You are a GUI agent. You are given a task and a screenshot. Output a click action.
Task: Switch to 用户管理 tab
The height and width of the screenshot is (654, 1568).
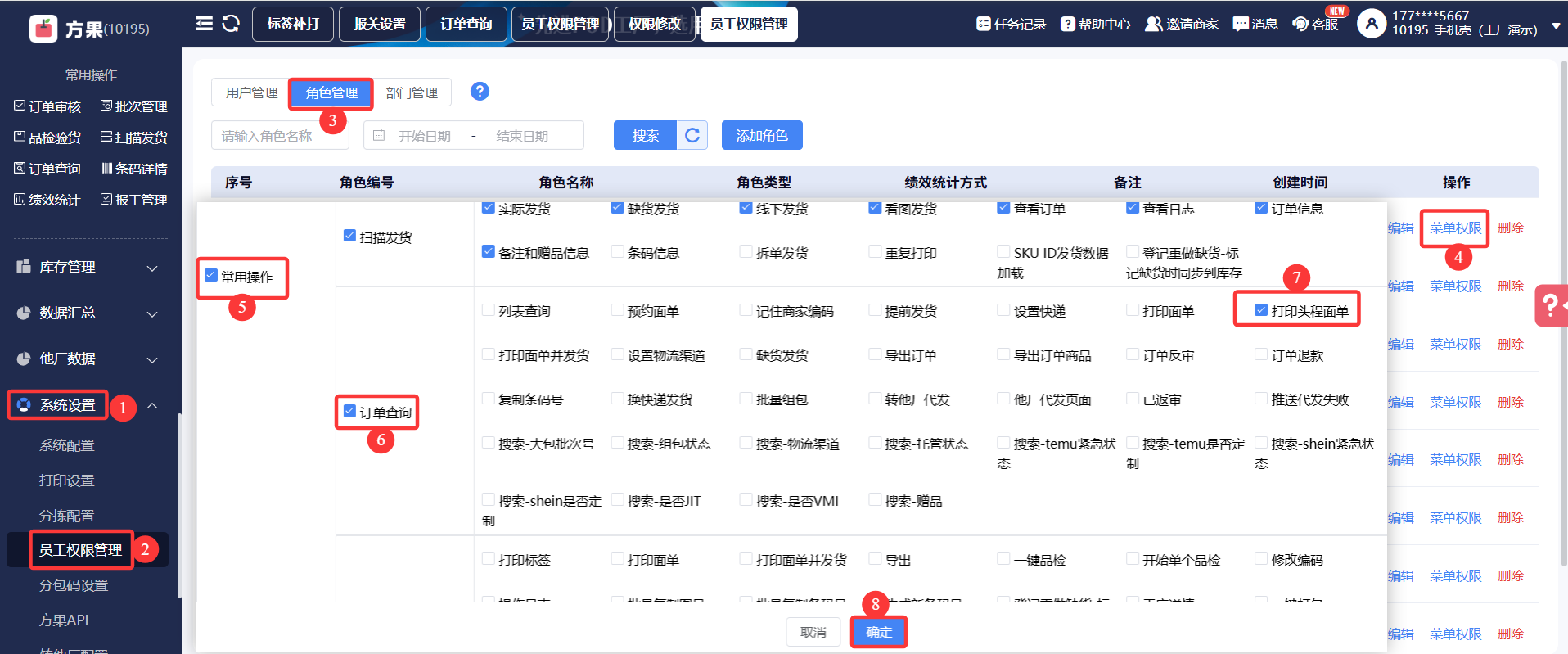point(251,93)
